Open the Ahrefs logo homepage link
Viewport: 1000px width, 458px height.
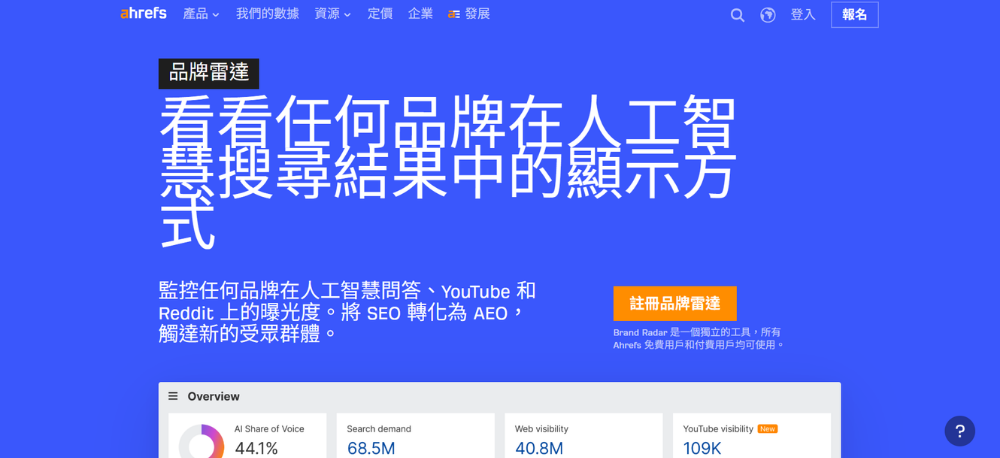143,13
